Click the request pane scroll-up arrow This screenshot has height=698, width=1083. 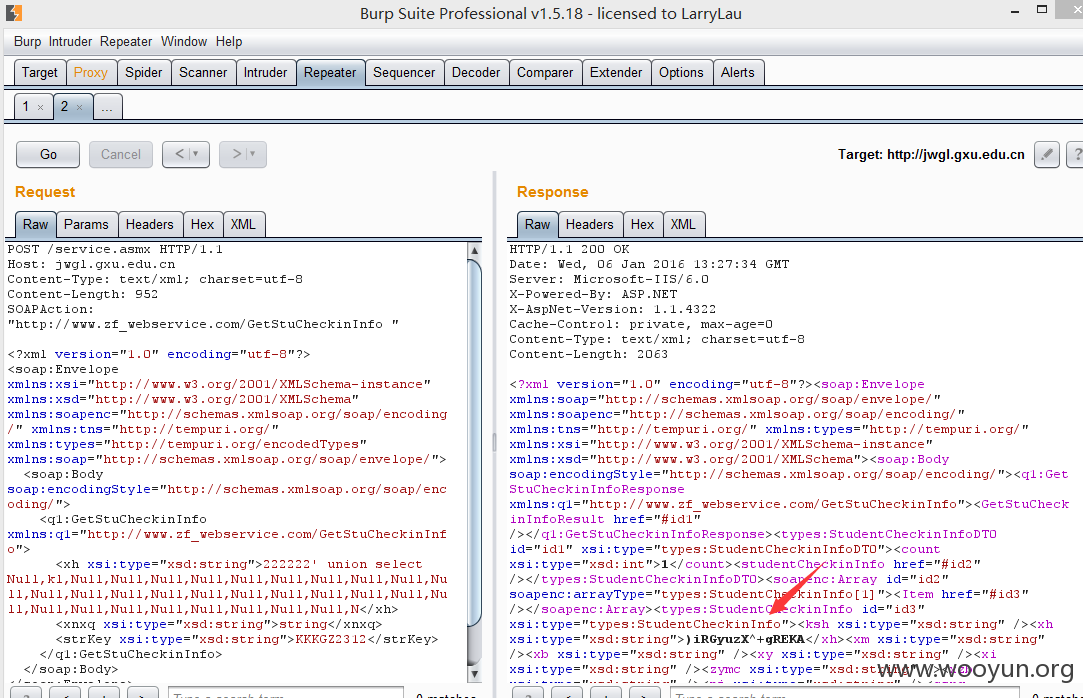[474, 250]
